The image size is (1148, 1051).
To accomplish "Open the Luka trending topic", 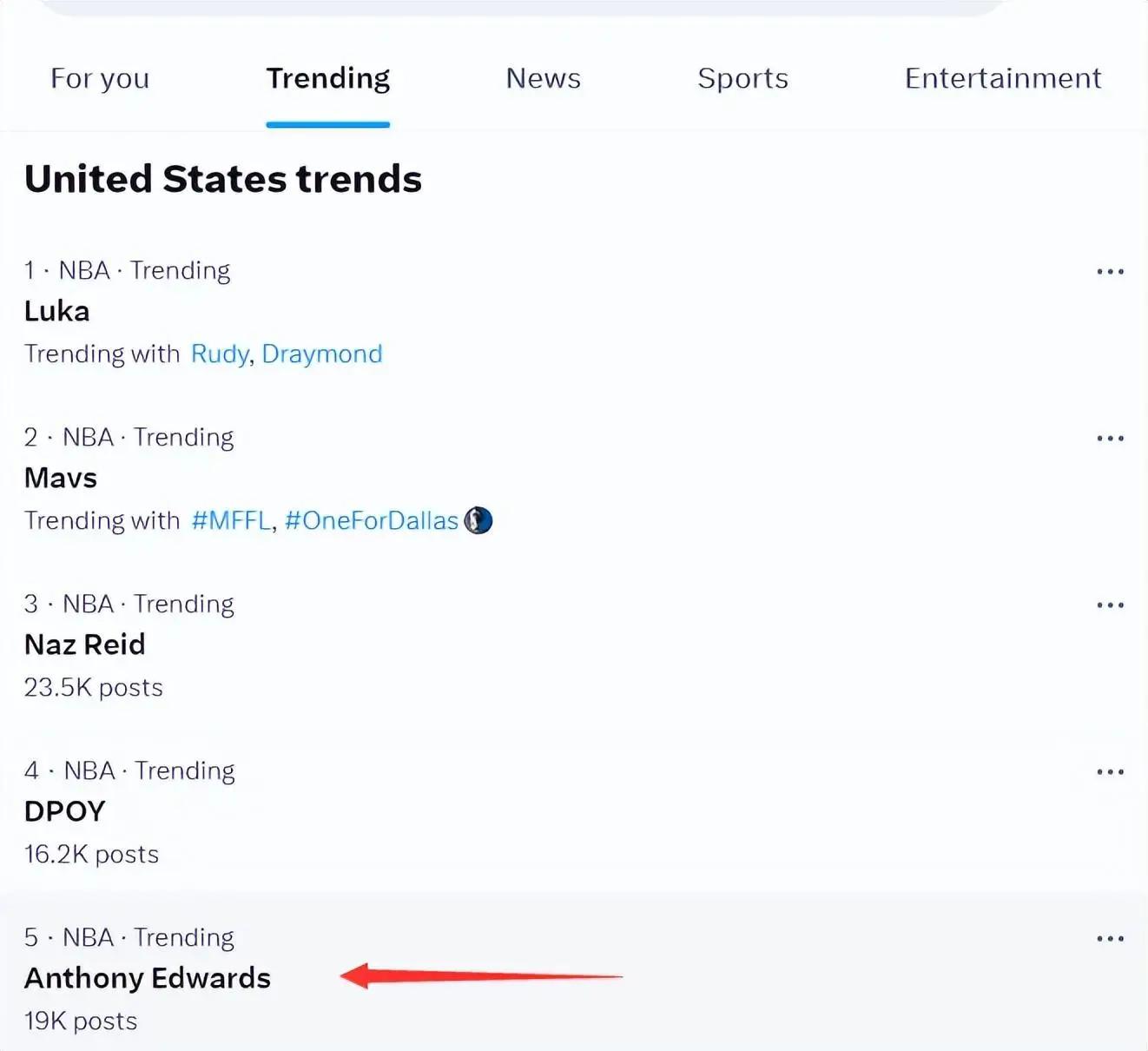I will (x=57, y=311).
